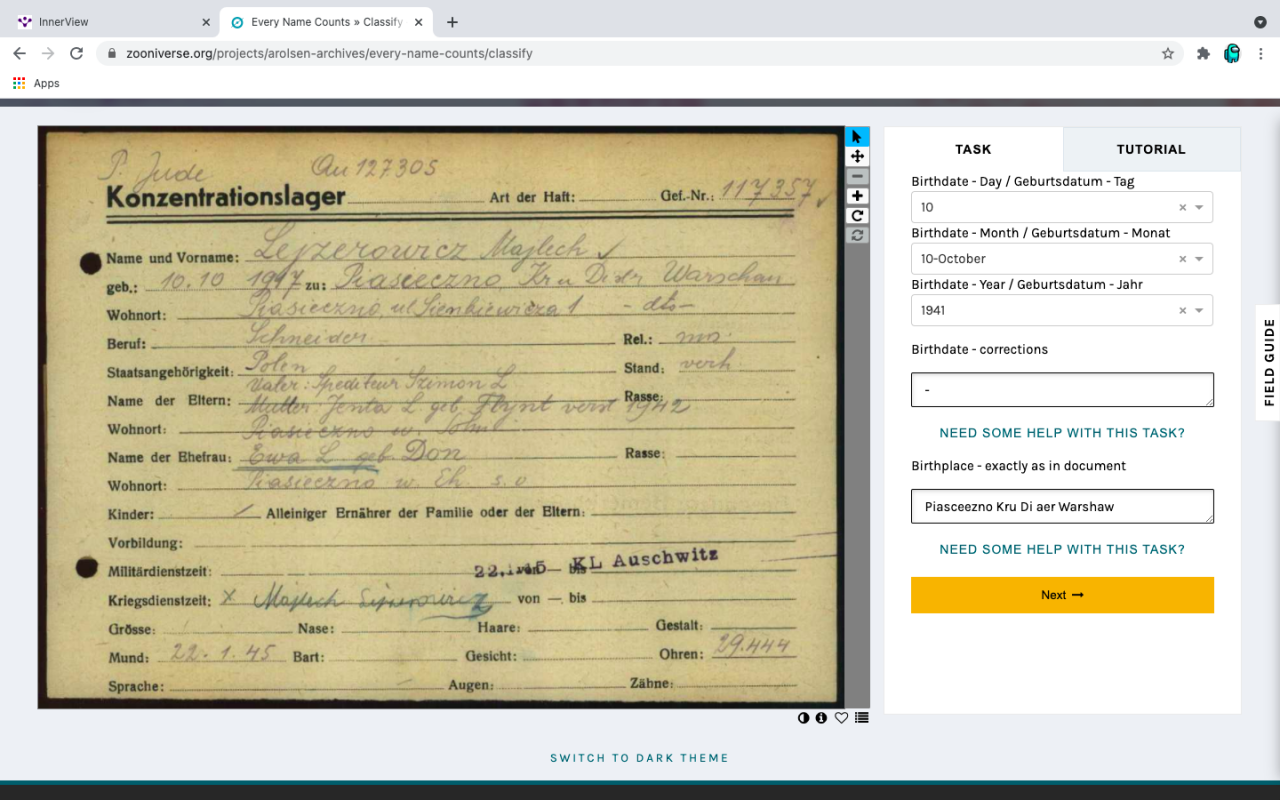Select the pointer annotate tool
The height and width of the screenshot is (800, 1280).
click(x=857, y=136)
